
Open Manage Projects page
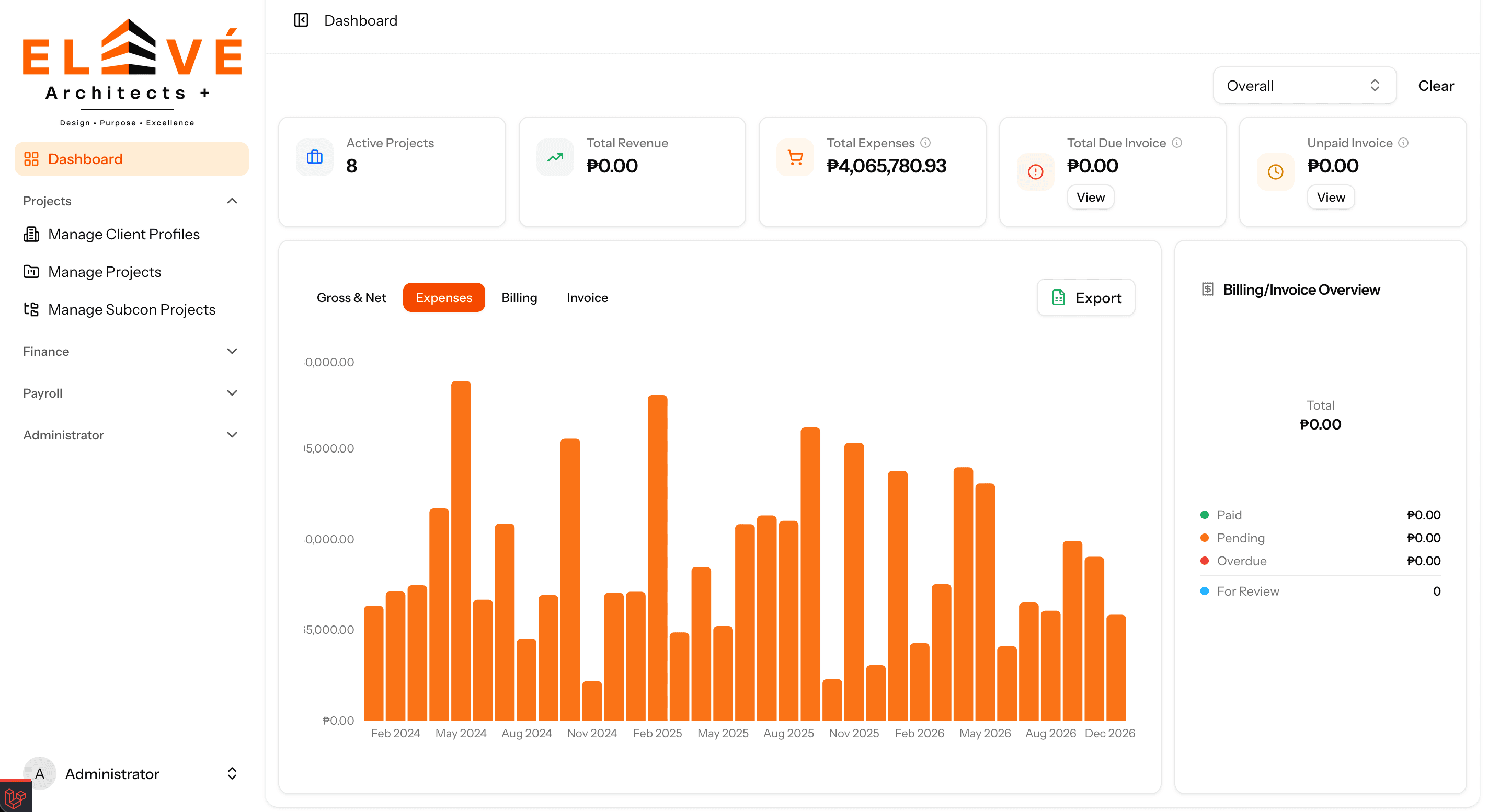[105, 272]
